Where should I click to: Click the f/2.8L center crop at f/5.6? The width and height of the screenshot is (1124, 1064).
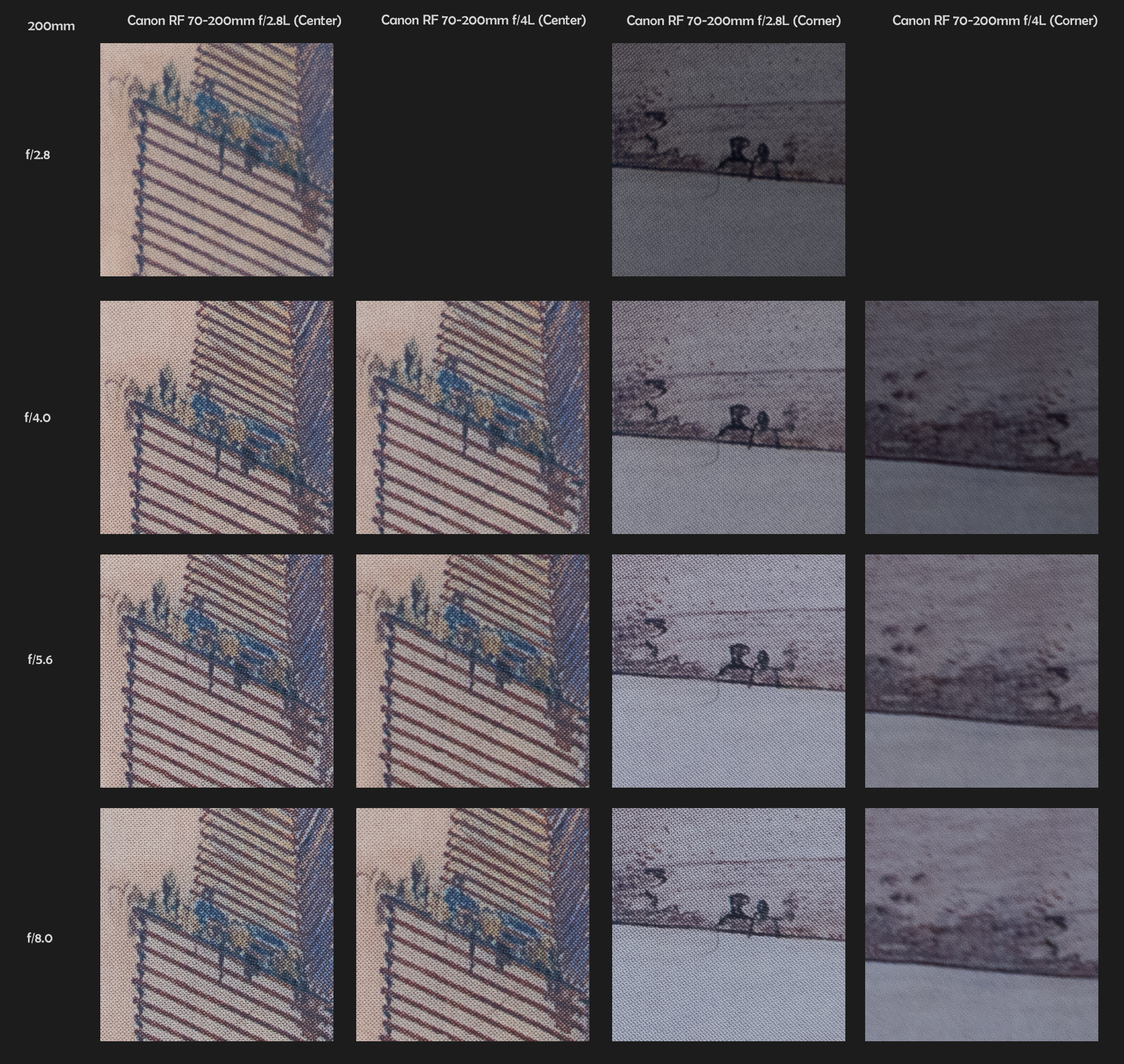tap(217, 671)
